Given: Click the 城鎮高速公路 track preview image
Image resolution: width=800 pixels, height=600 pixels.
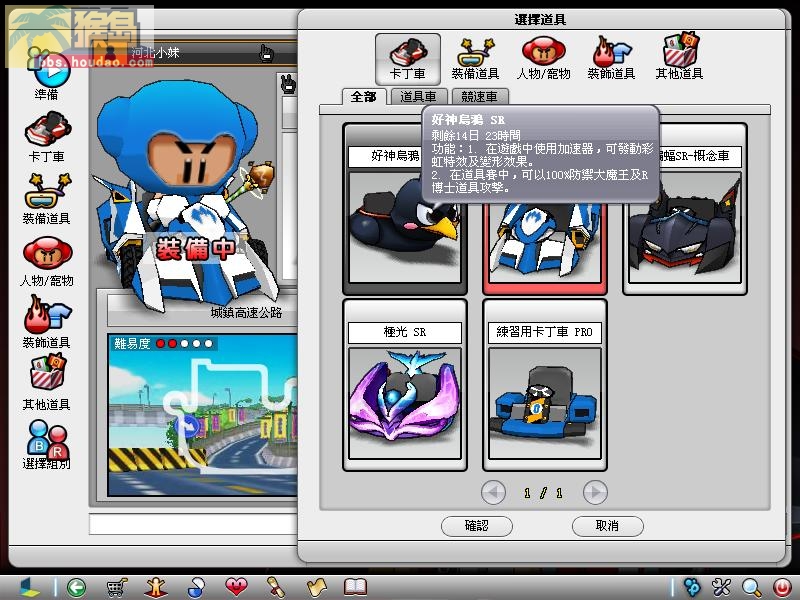Looking at the screenshot, I should [203, 414].
